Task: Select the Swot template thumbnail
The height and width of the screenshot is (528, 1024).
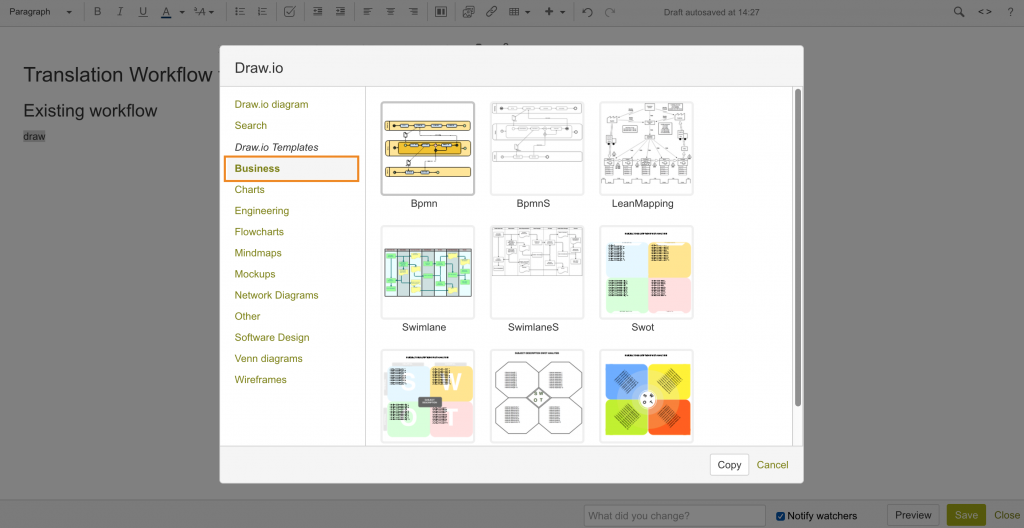Action: (x=646, y=272)
